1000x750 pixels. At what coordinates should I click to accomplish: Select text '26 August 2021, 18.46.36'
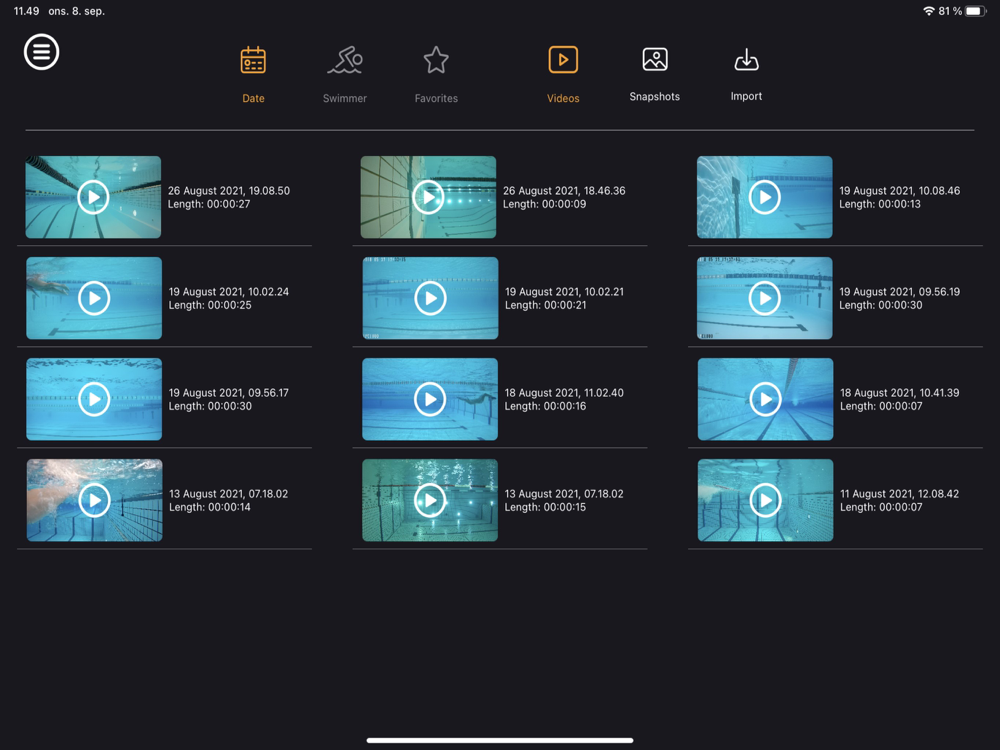click(x=564, y=191)
